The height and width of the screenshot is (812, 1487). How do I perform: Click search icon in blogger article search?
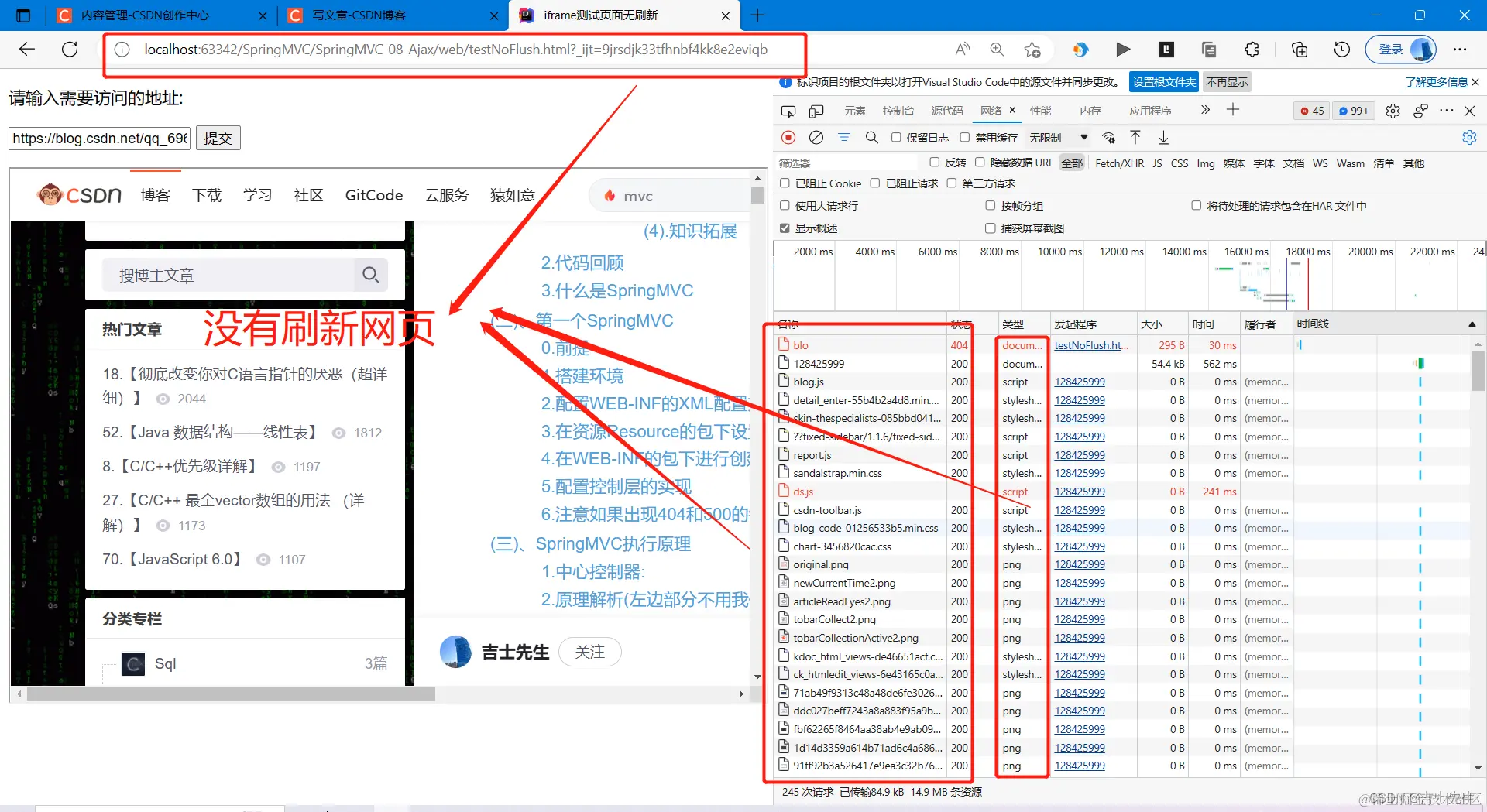pos(371,275)
